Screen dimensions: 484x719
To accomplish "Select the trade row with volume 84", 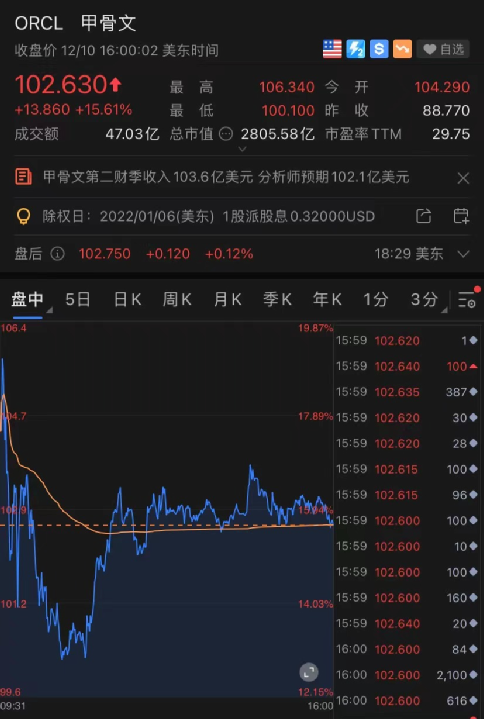I will (408, 649).
